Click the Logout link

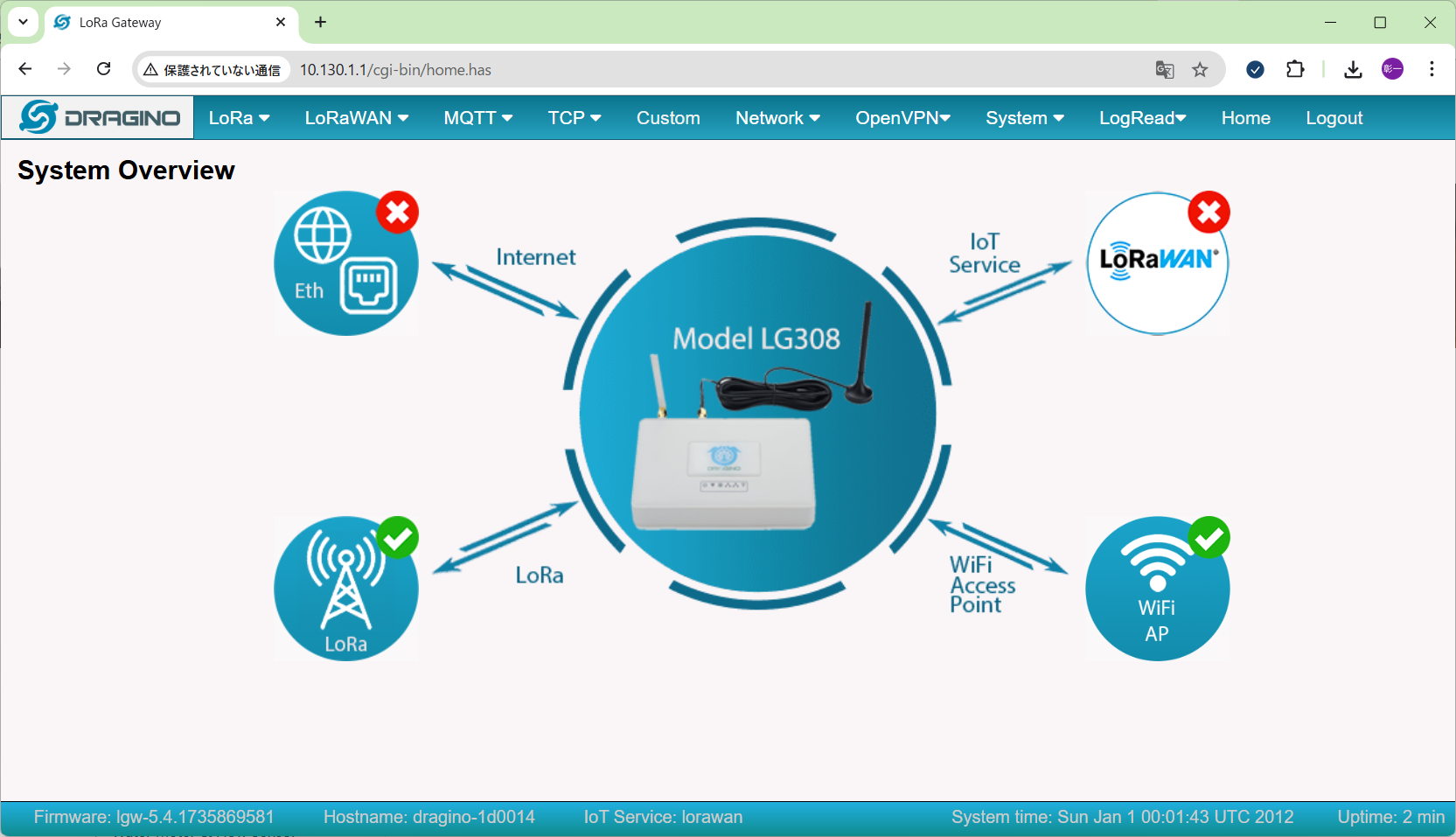[x=1334, y=118]
